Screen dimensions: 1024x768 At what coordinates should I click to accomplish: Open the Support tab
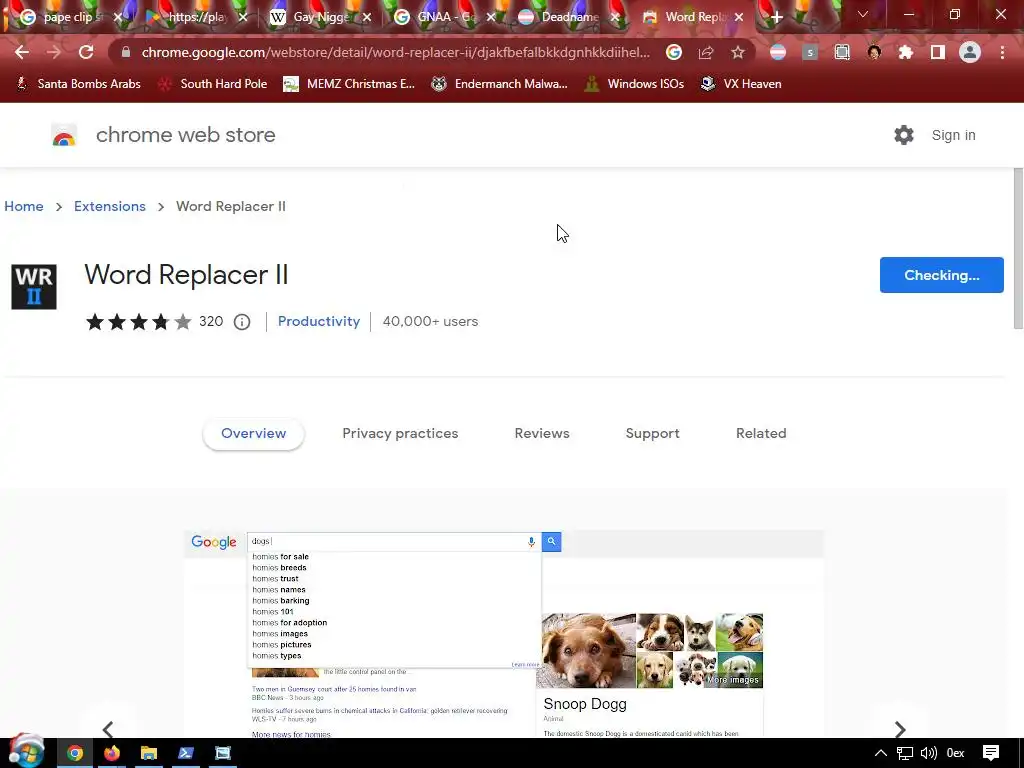point(652,434)
